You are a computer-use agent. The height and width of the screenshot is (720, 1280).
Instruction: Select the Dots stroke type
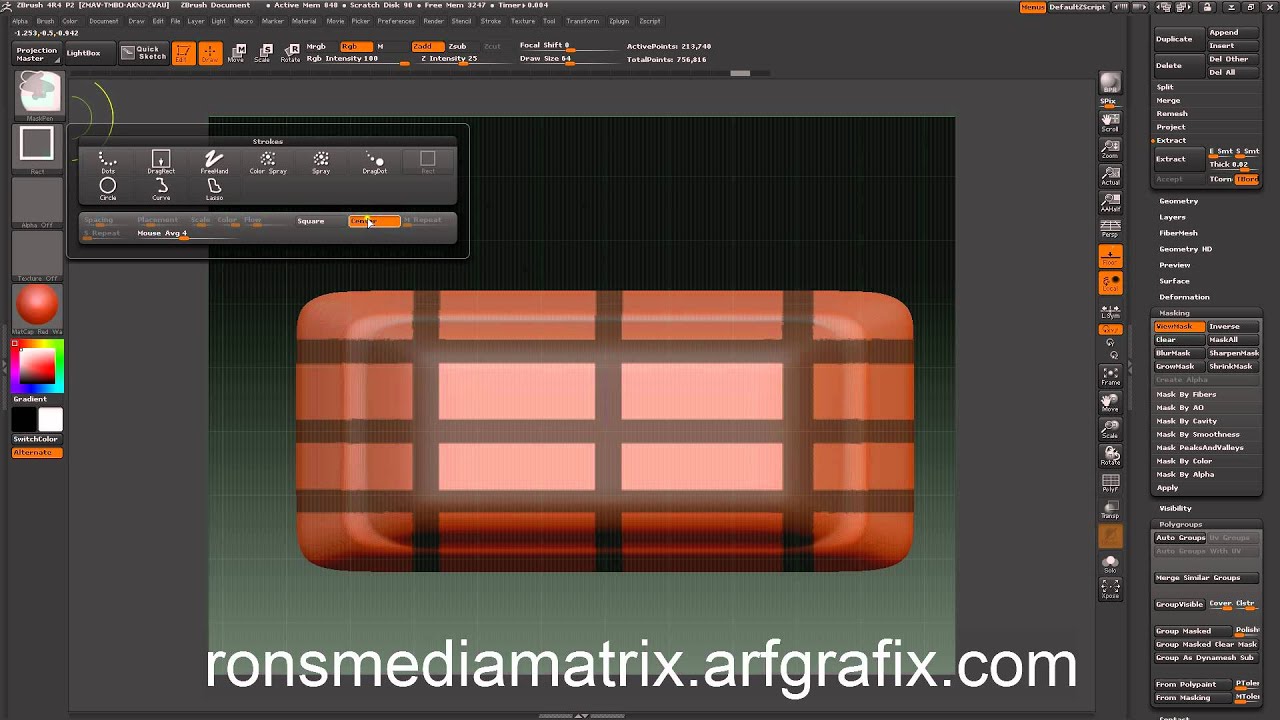tap(107, 162)
